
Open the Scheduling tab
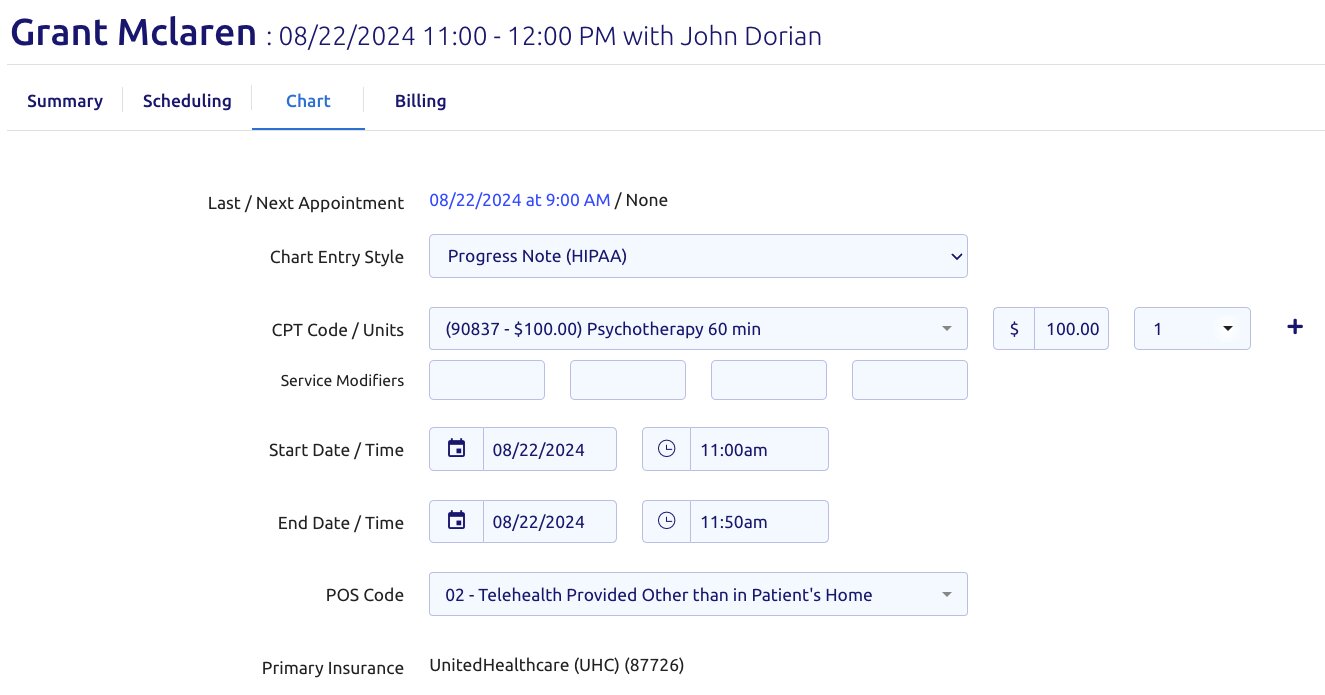tap(187, 101)
